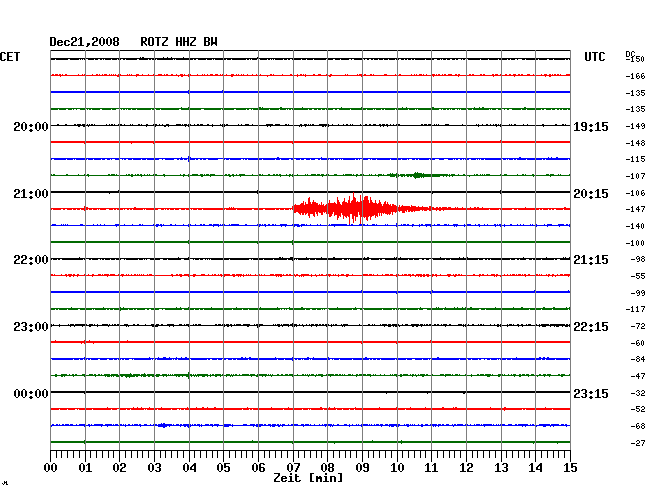The image size is (650, 494).
Task: Click the DC value -149
Action: (x=635, y=126)
